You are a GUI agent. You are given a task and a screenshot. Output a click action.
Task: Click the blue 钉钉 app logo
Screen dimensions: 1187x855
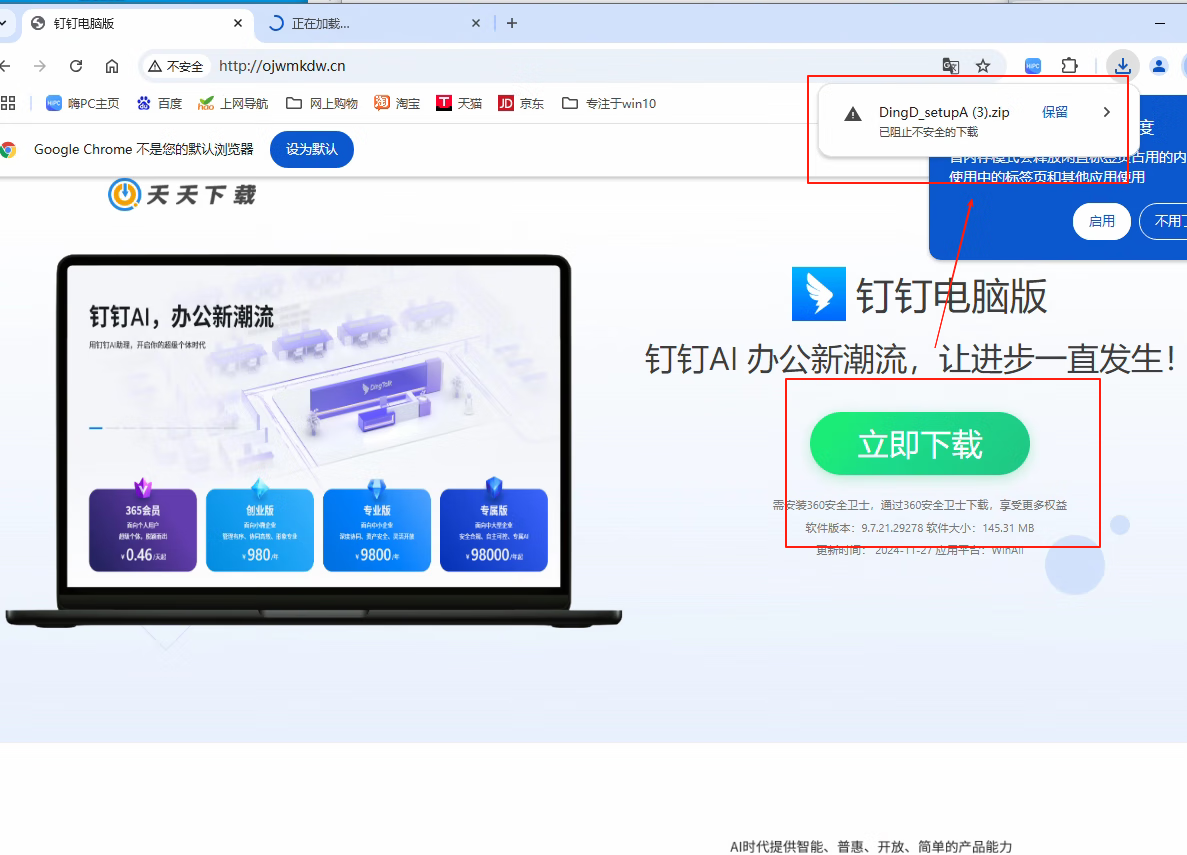point(818,294)
